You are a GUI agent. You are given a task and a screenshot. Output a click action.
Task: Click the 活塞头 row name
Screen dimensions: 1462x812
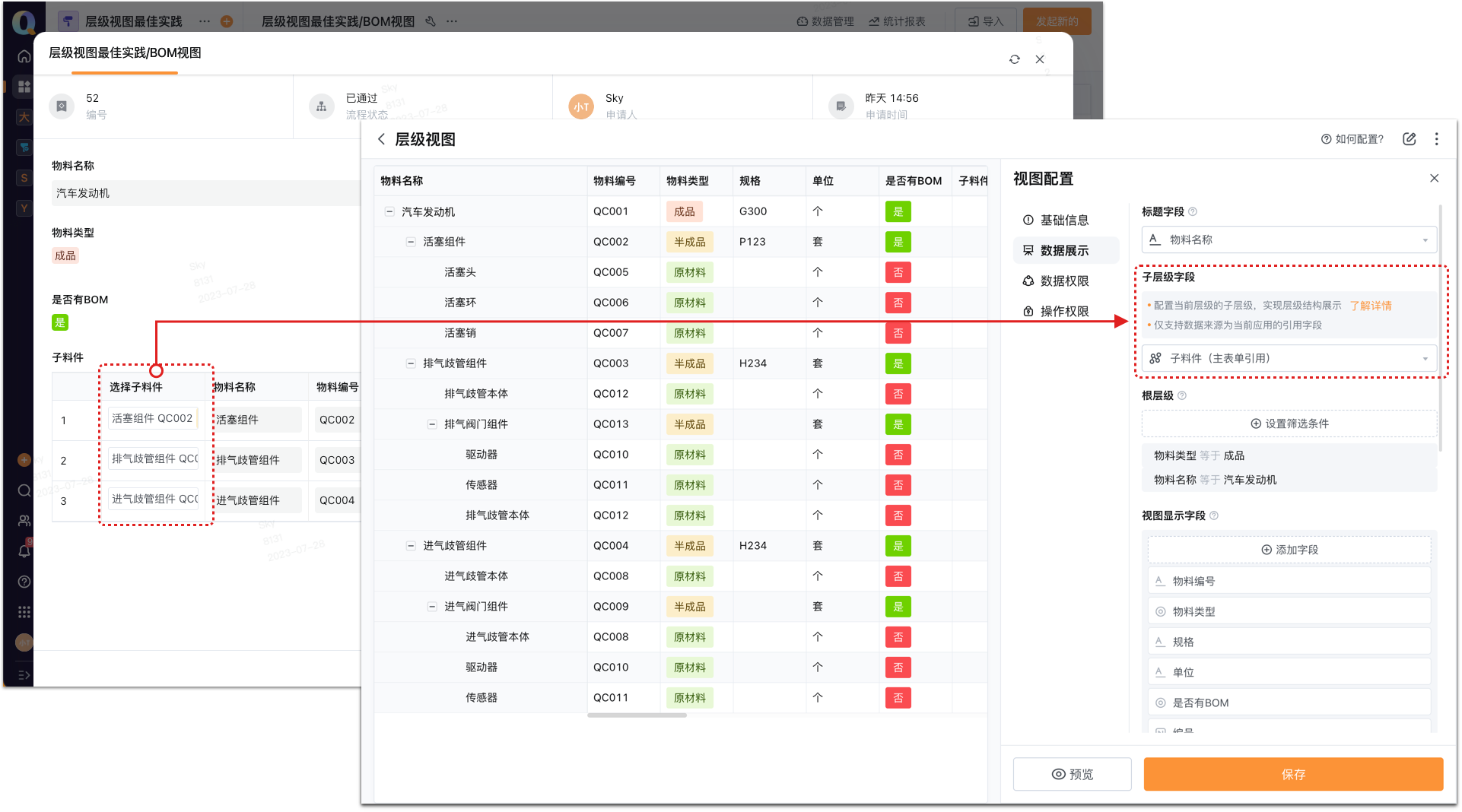pos(460,272)
